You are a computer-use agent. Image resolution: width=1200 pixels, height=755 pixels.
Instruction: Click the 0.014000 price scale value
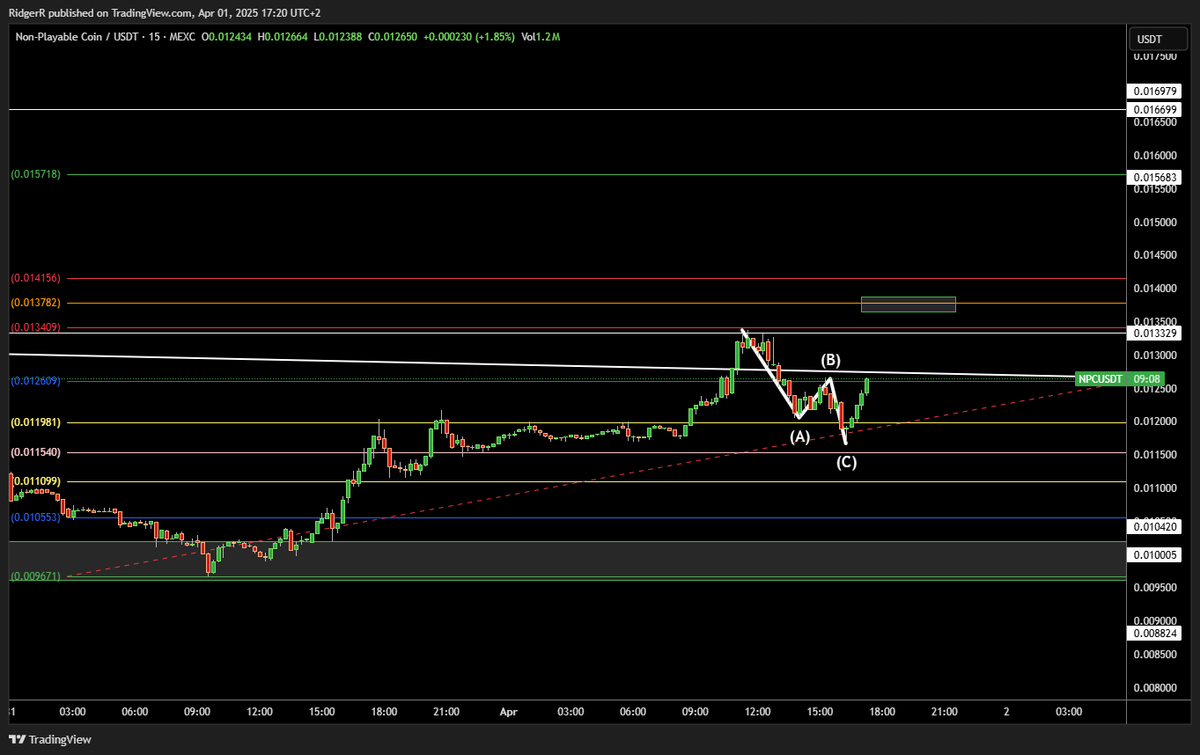coord(1153,289)
